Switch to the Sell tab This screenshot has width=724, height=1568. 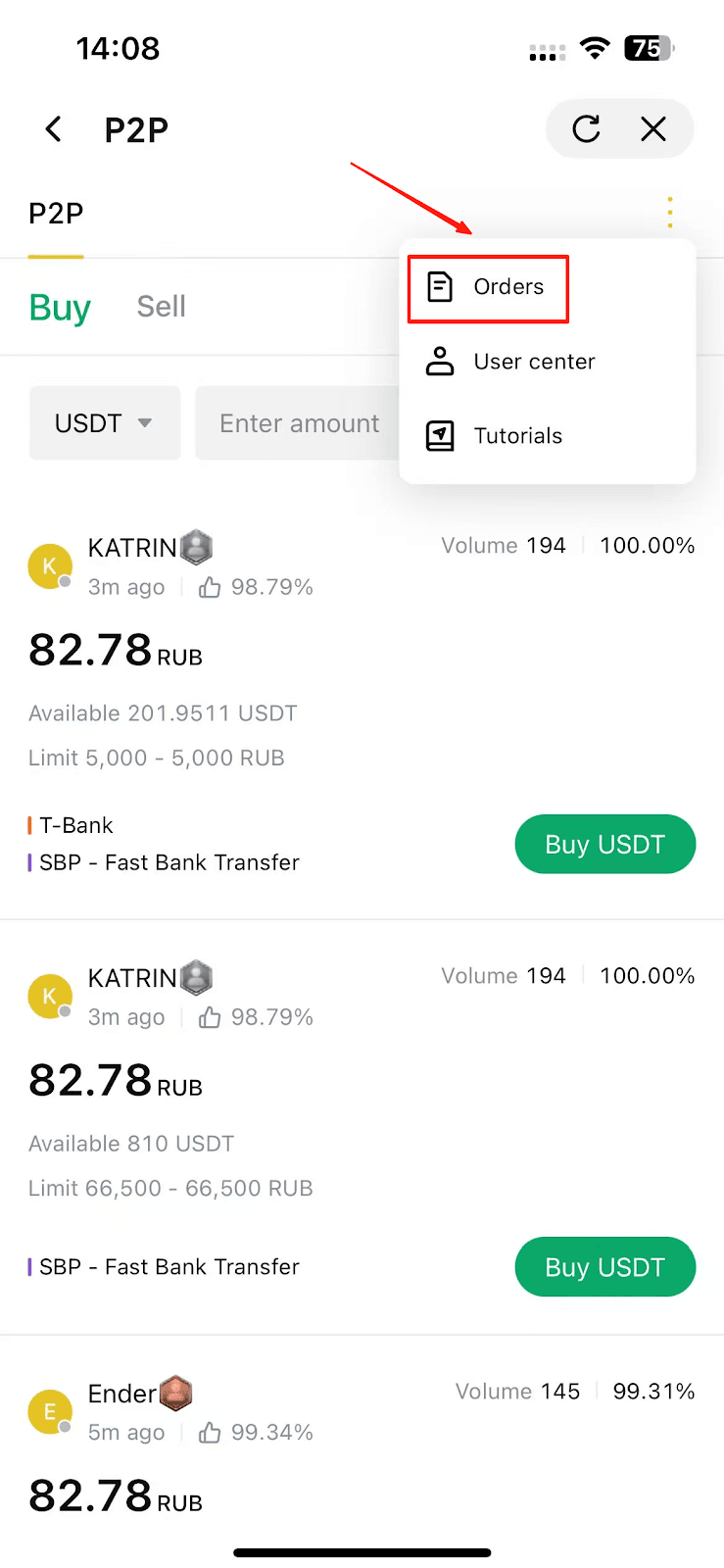[161, 307]
